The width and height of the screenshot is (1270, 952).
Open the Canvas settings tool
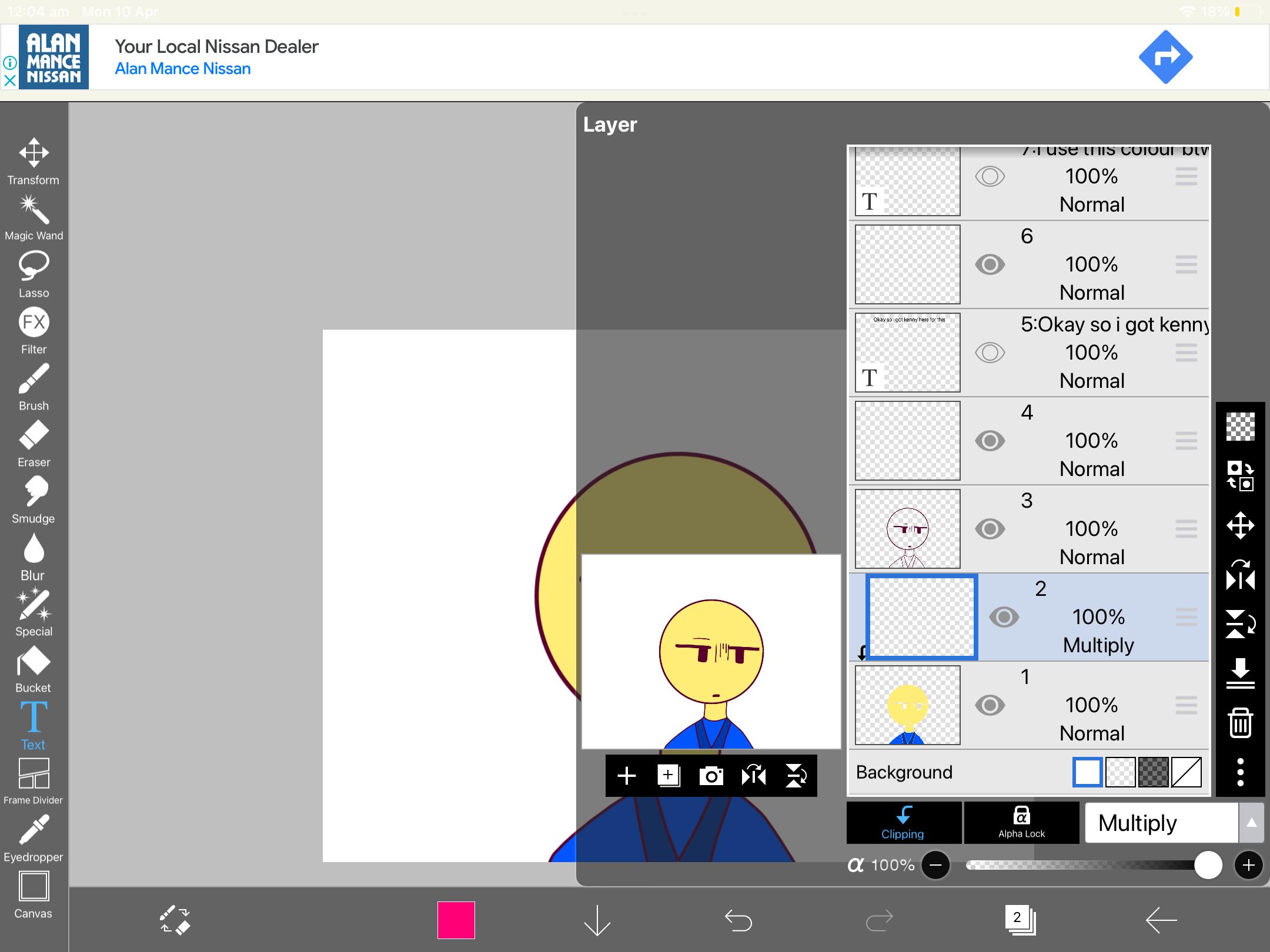[x=34, y=895]
